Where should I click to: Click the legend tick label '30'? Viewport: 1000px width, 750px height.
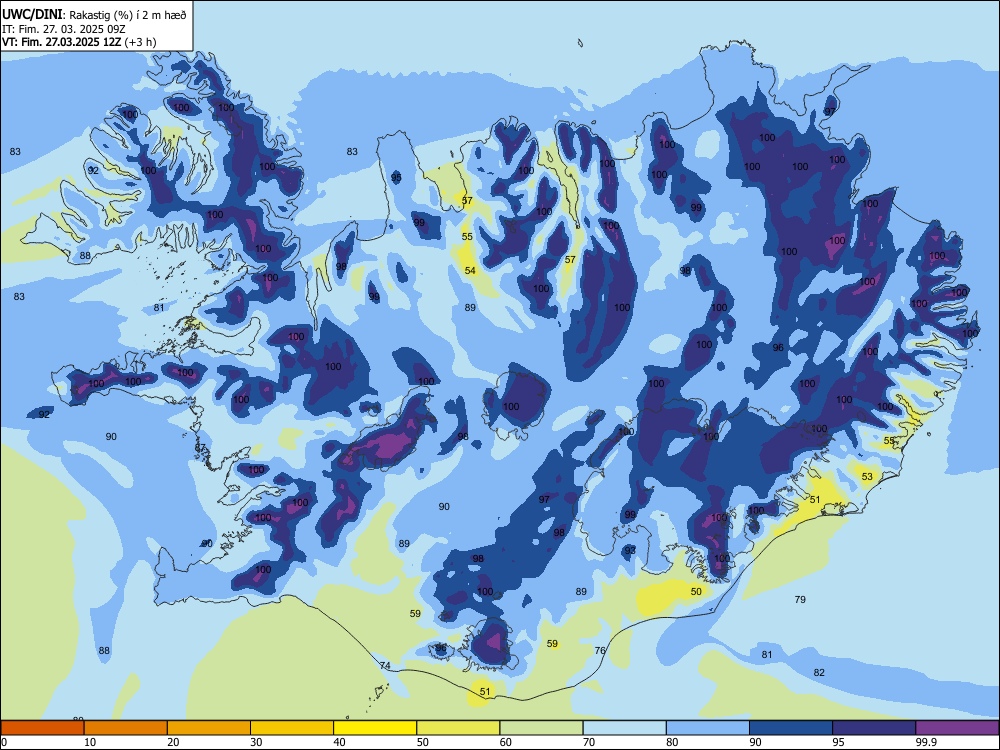coord(256,742)
